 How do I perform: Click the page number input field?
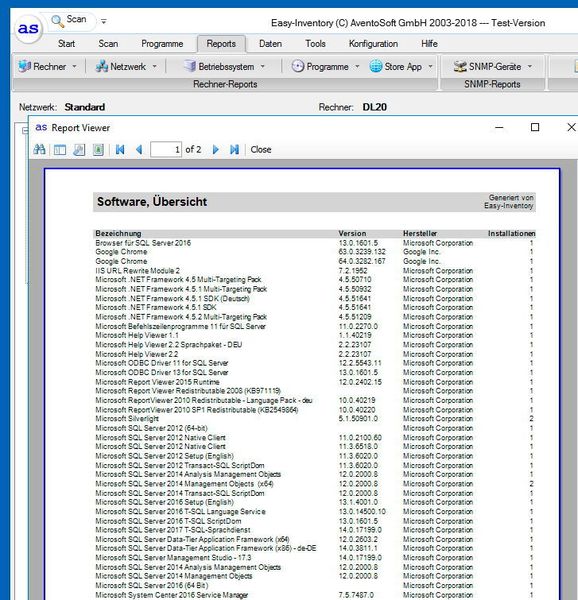166,150
